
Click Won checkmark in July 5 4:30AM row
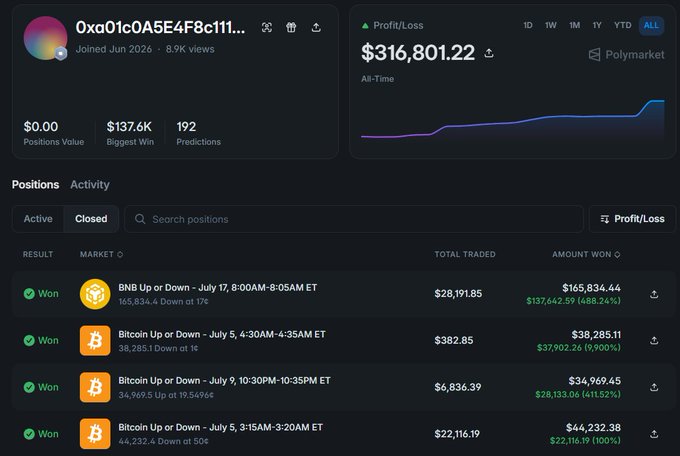(x=29, y=341)
